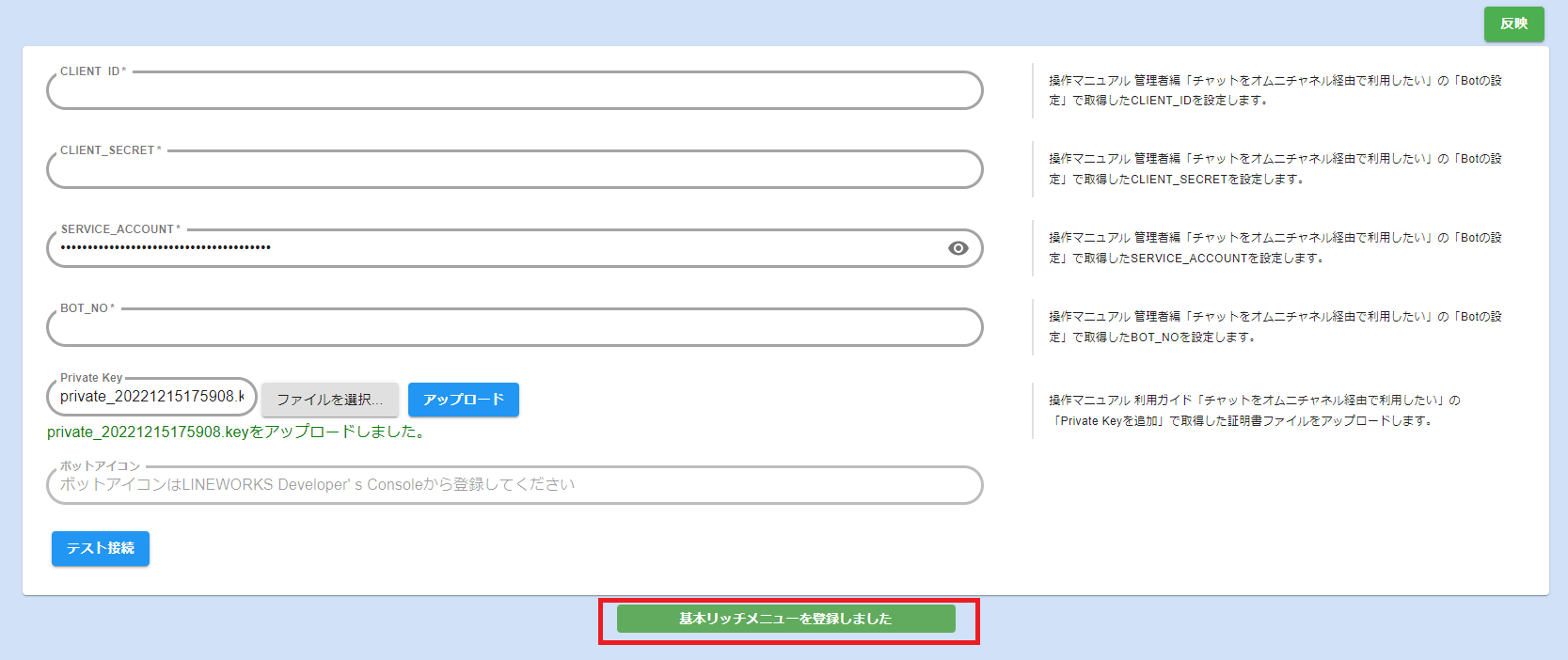Click the Private Key filename field
The height and width of the screenshot is (660, 1568).
pyautogui.click(x=151, y=397)
